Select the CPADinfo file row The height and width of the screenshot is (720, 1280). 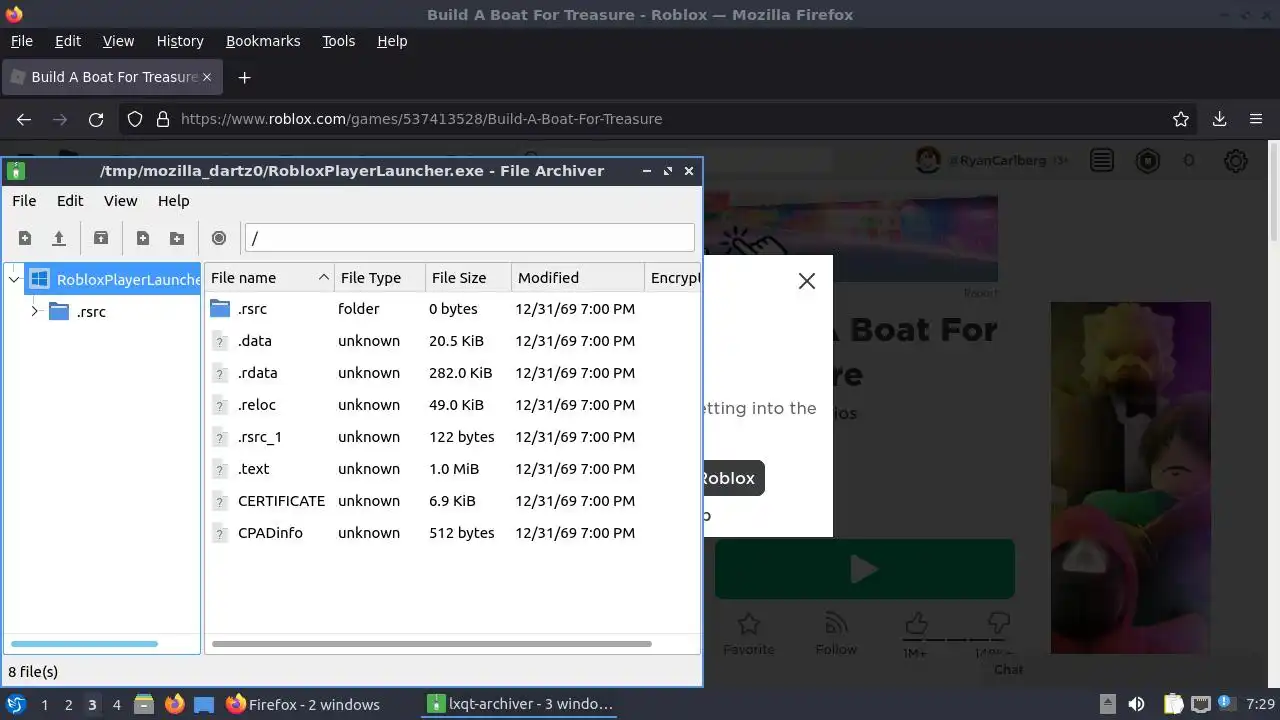452,533
